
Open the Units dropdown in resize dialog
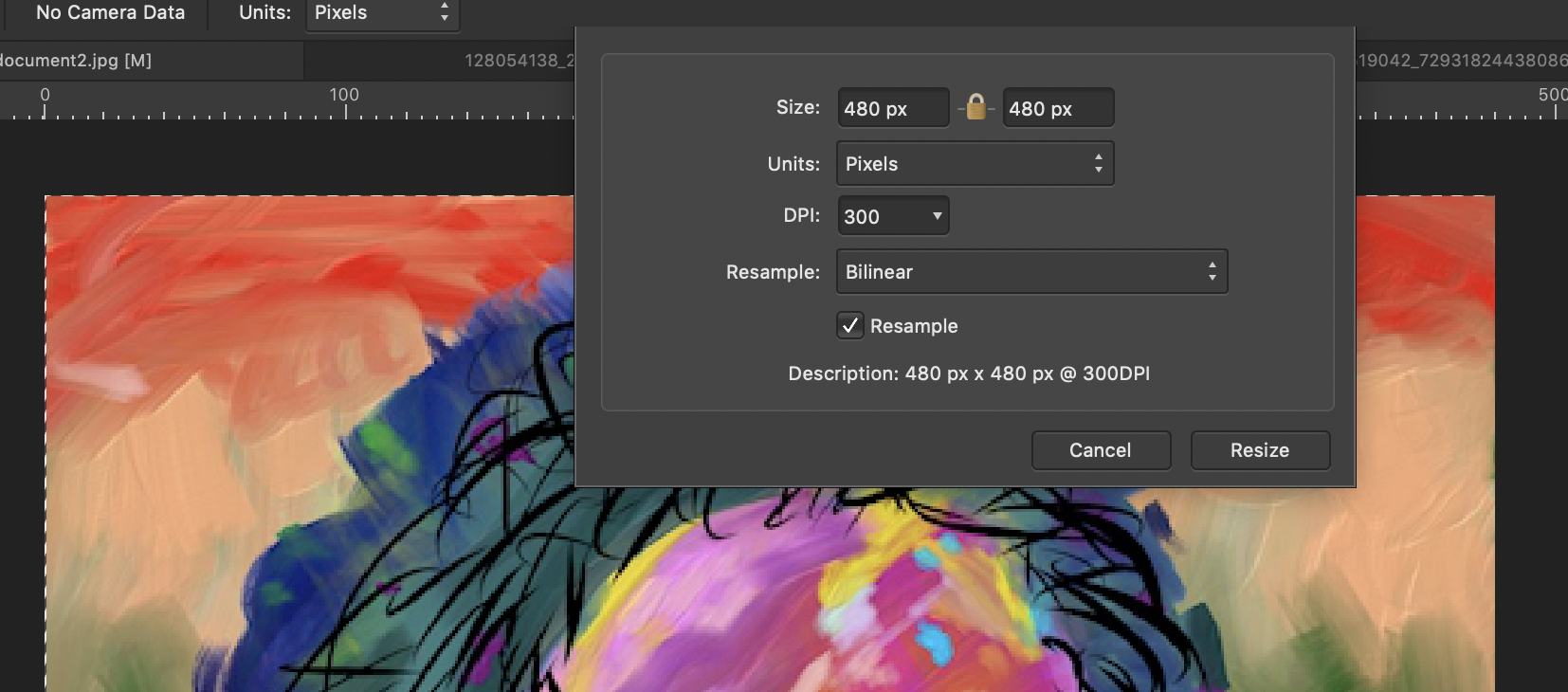click(975, 164)
